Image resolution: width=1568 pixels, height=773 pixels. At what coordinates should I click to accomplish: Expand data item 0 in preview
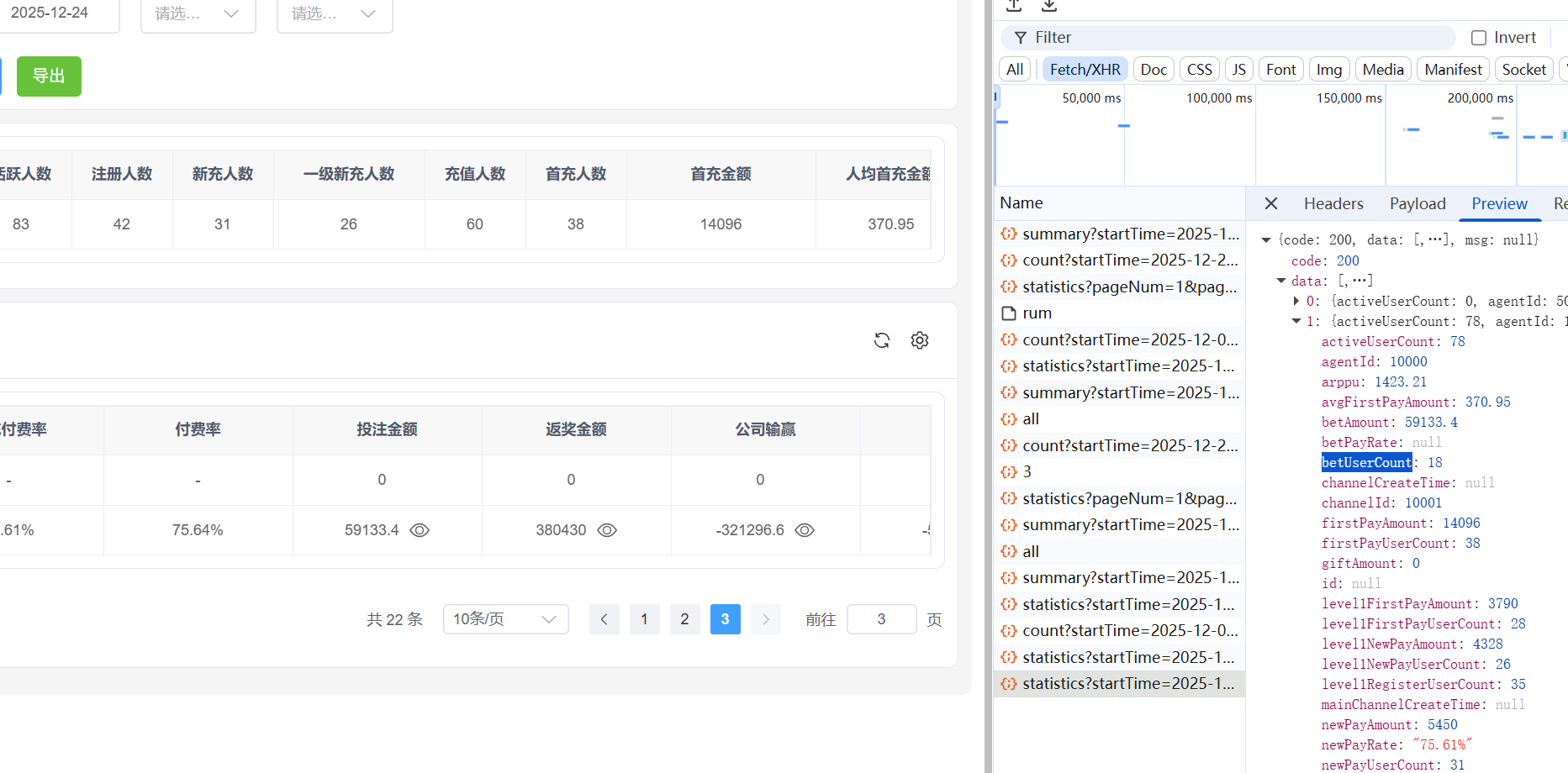(x=1296, y=301)
